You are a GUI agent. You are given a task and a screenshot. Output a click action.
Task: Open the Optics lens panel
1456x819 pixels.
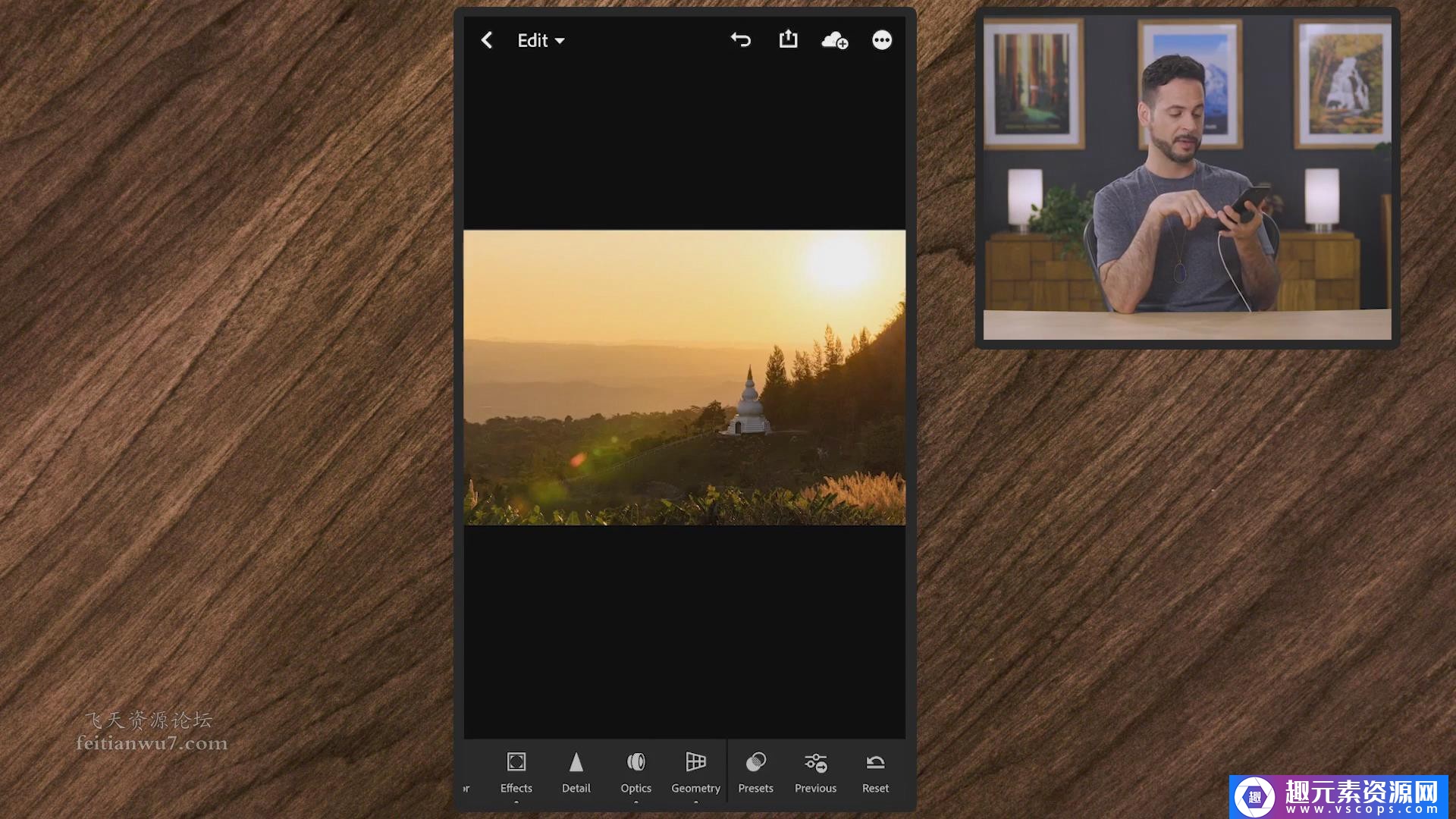coord(635,772)
